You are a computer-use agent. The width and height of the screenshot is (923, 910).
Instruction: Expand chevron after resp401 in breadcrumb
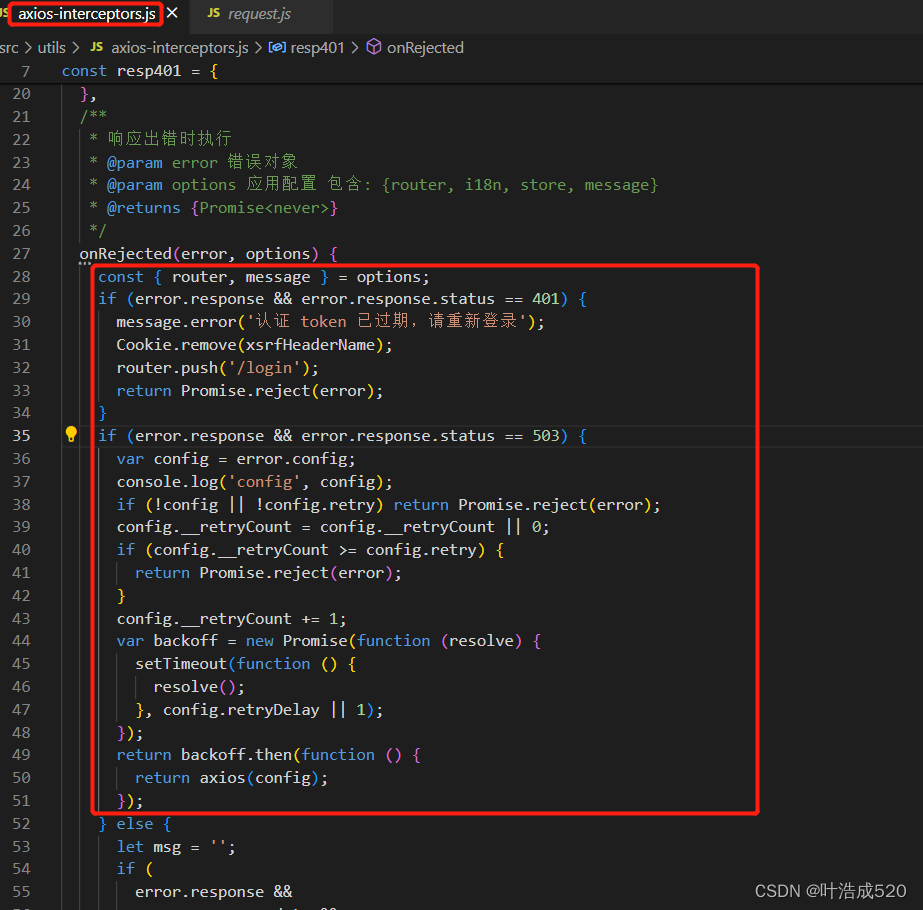(354, 48)
